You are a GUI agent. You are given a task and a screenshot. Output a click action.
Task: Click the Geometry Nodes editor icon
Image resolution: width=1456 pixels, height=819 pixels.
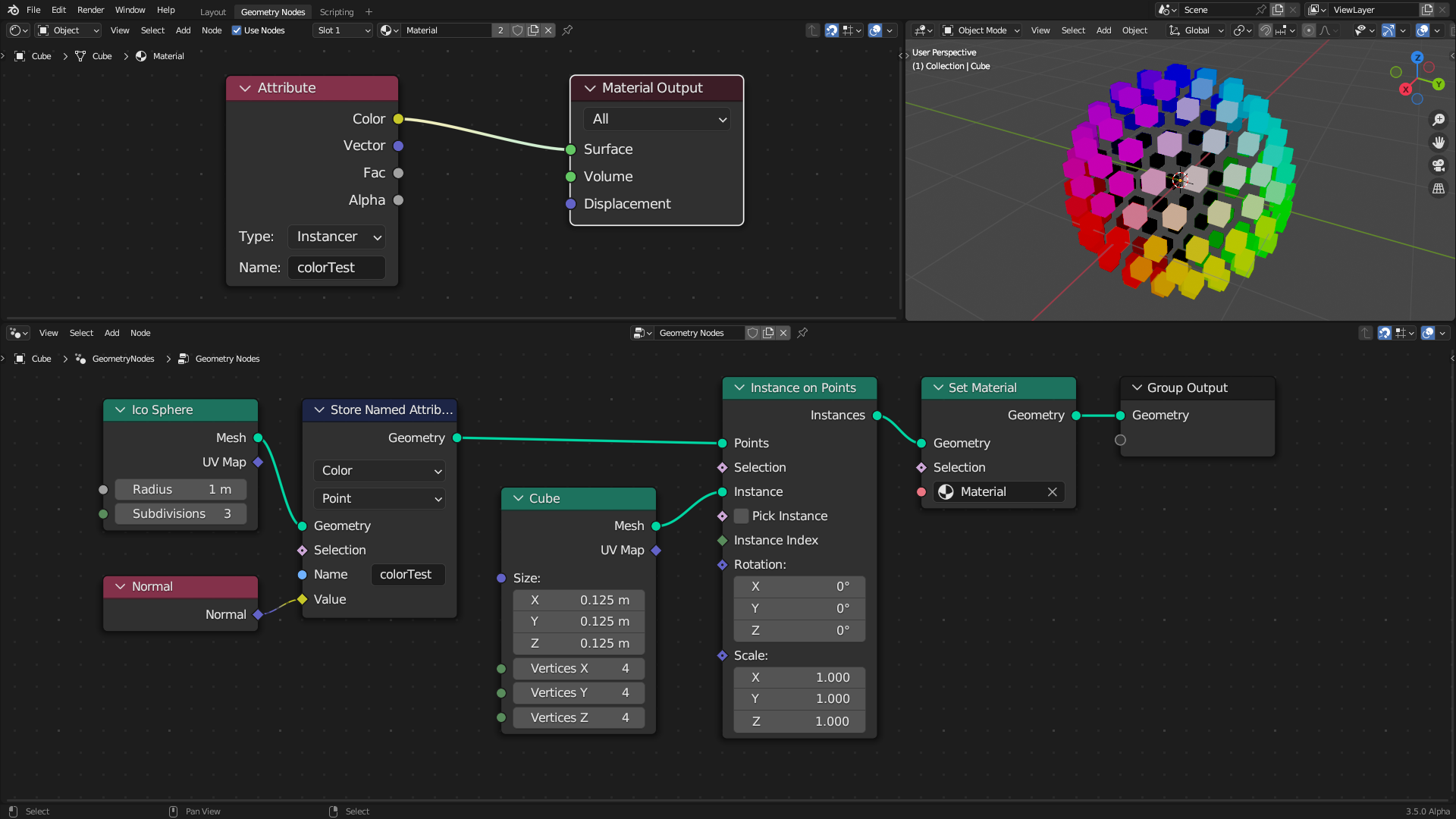coord(14,333)
